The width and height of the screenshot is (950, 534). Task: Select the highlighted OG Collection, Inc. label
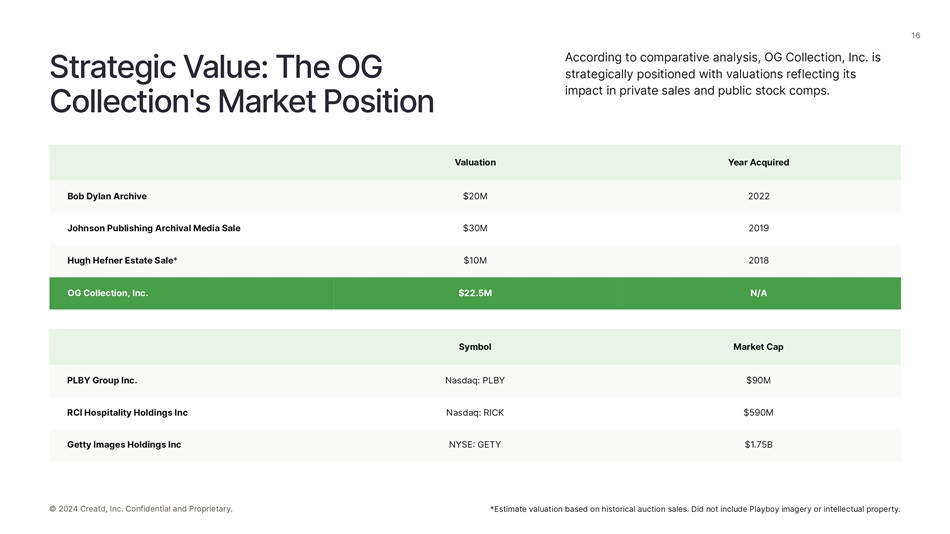coord(108,293)
